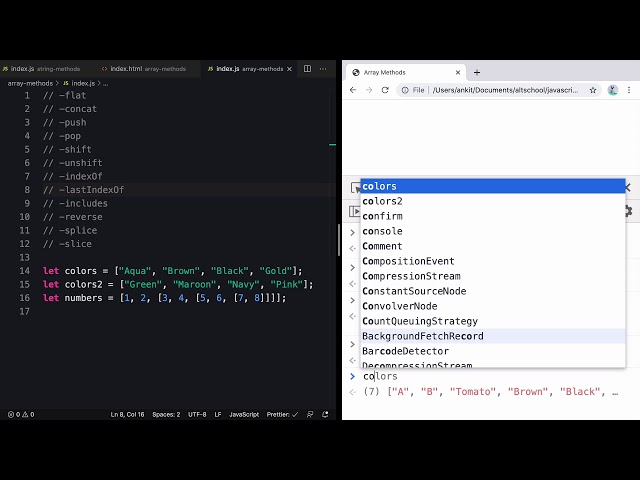This screenshot has height=480, width=640.
Task: Click the array-methods breadcrumb folder
Action: pyautogui.click(x=30, y=83)
